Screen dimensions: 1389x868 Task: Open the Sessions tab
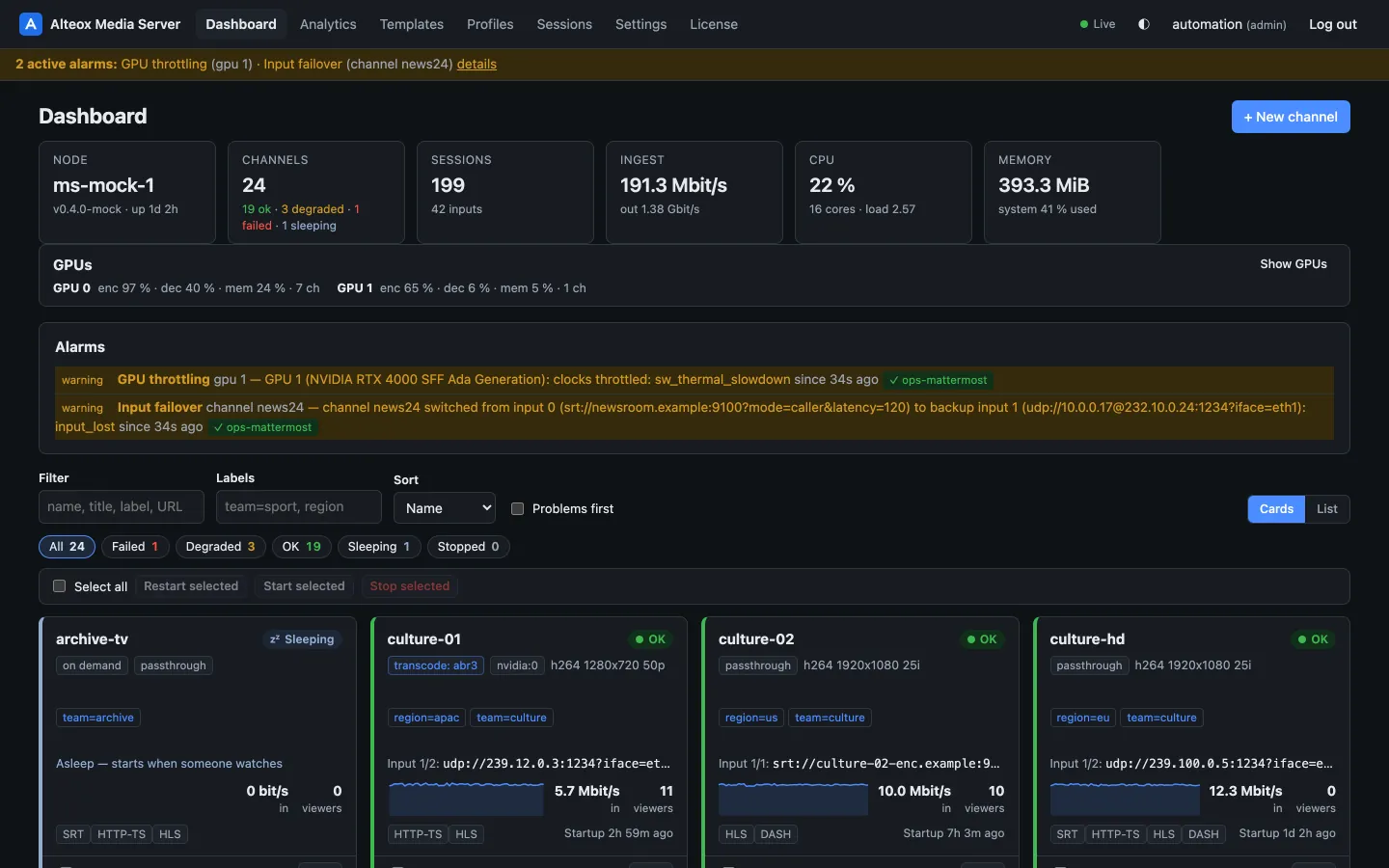coord(564,24)
